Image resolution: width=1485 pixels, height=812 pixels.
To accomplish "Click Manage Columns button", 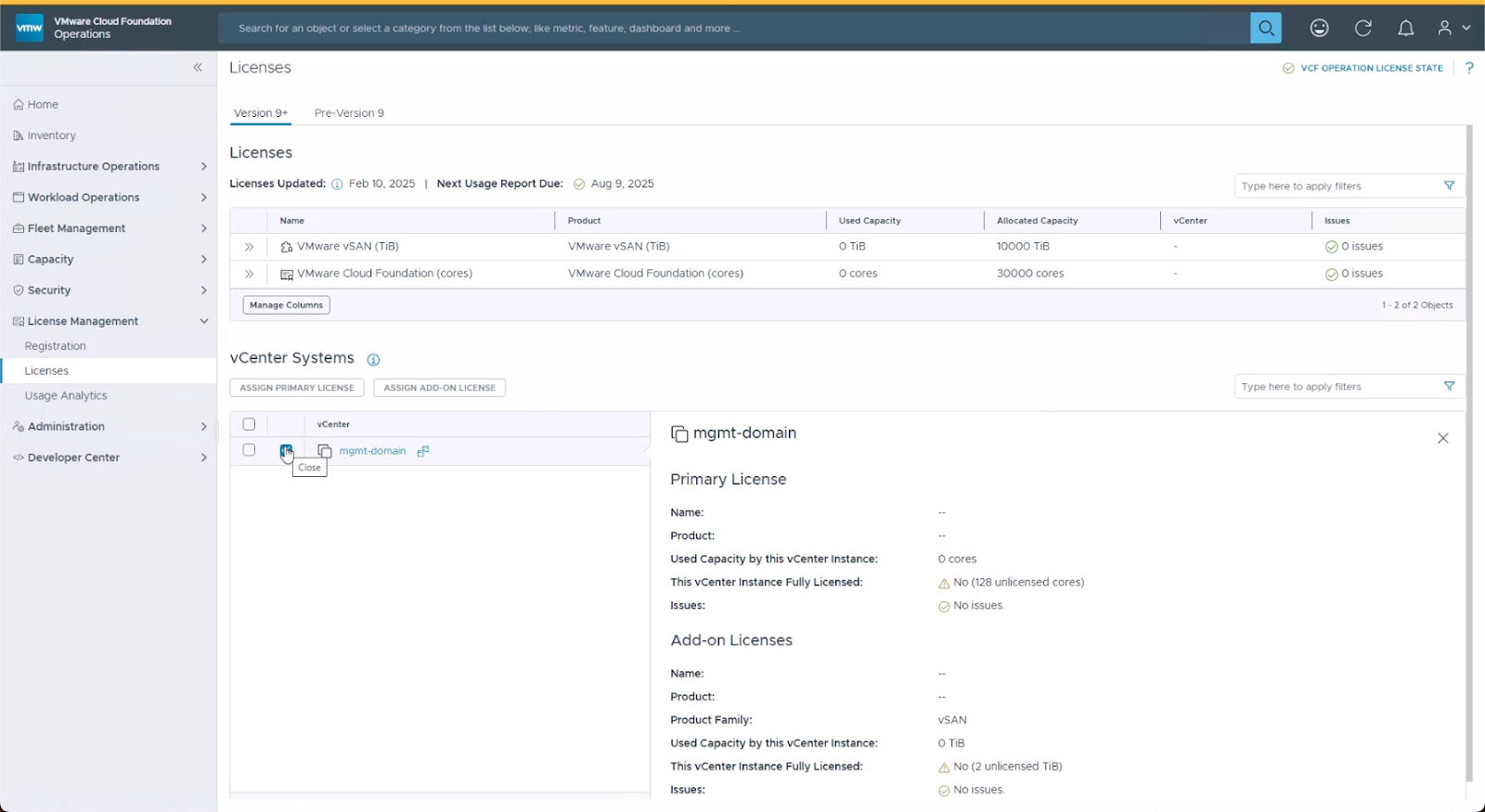I will coord(286,304).
